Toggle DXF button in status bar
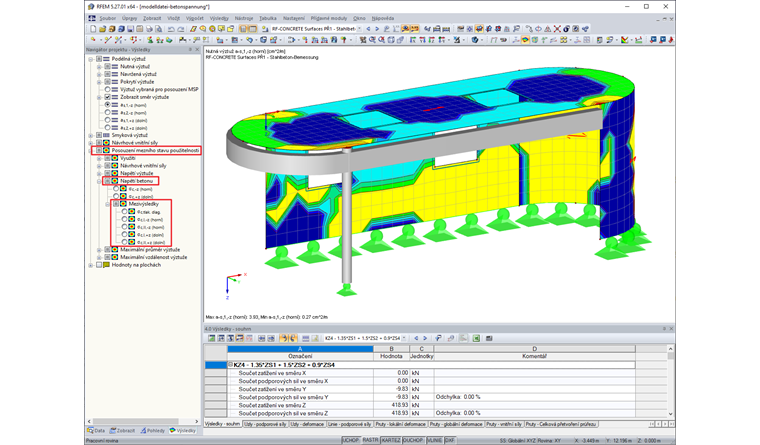This screenshot has height=445, width=760. (x=450, y=440)
